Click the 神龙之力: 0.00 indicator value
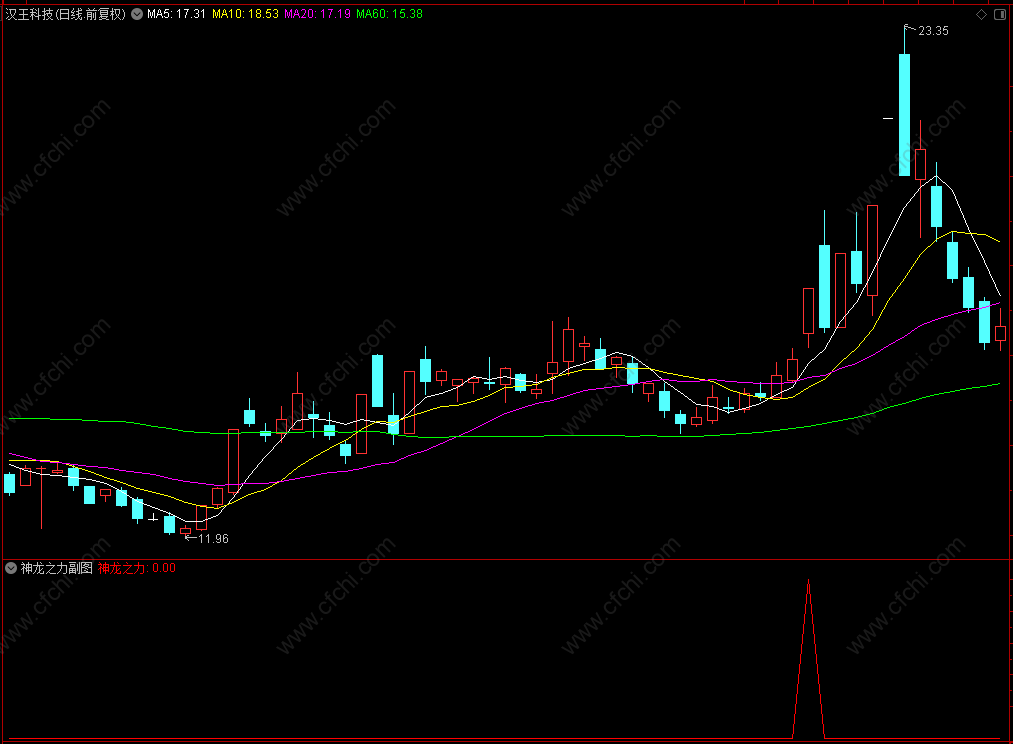 tap(137, 568)
